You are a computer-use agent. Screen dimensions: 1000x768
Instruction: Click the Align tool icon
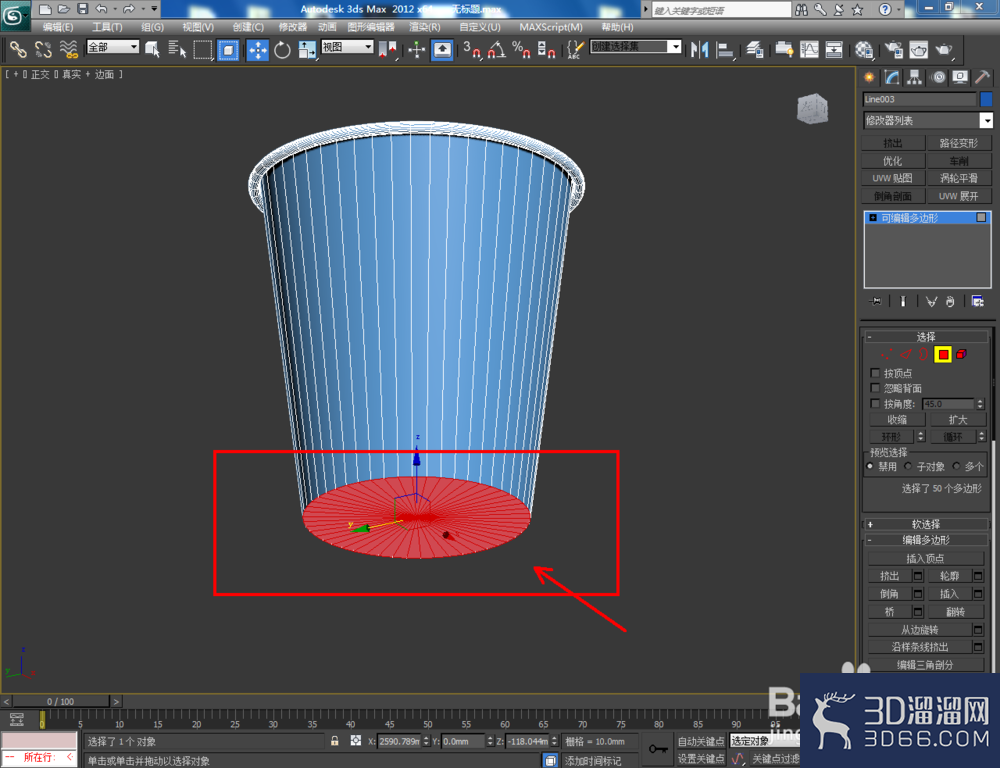724,49
